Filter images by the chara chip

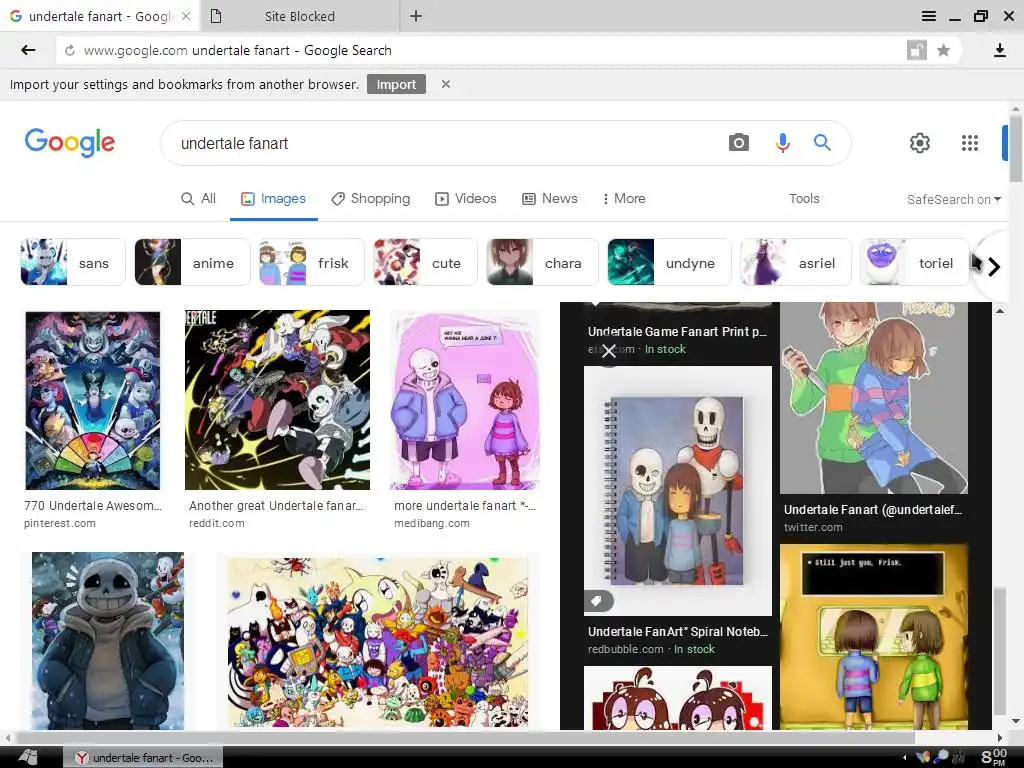(x=542, y=263)
